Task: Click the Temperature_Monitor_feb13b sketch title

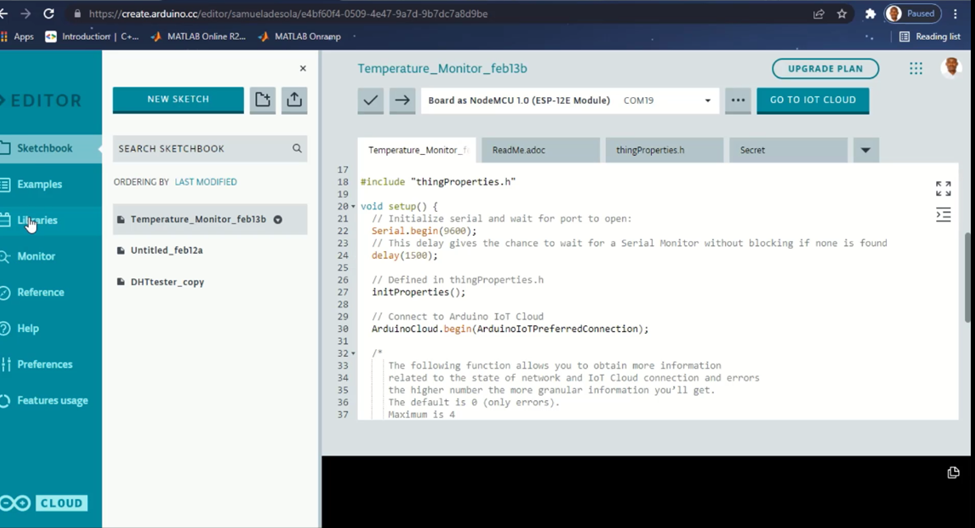Action: [442, 68]
